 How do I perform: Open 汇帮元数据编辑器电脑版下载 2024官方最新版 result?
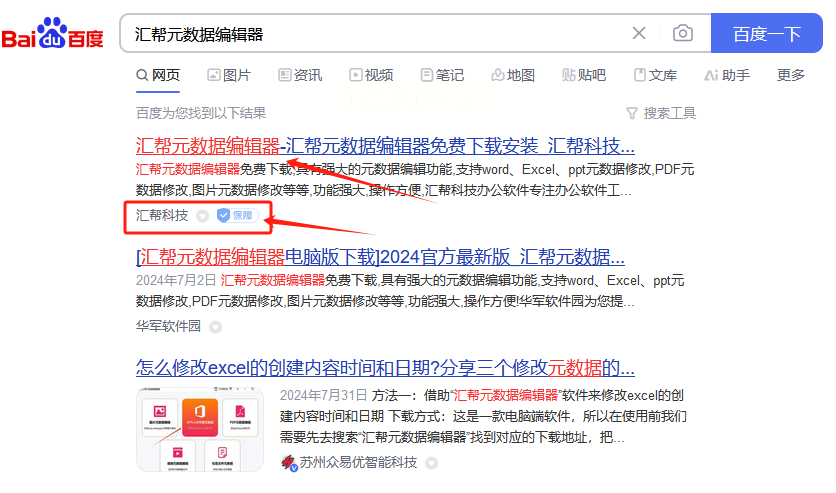(x=380, y=257)
